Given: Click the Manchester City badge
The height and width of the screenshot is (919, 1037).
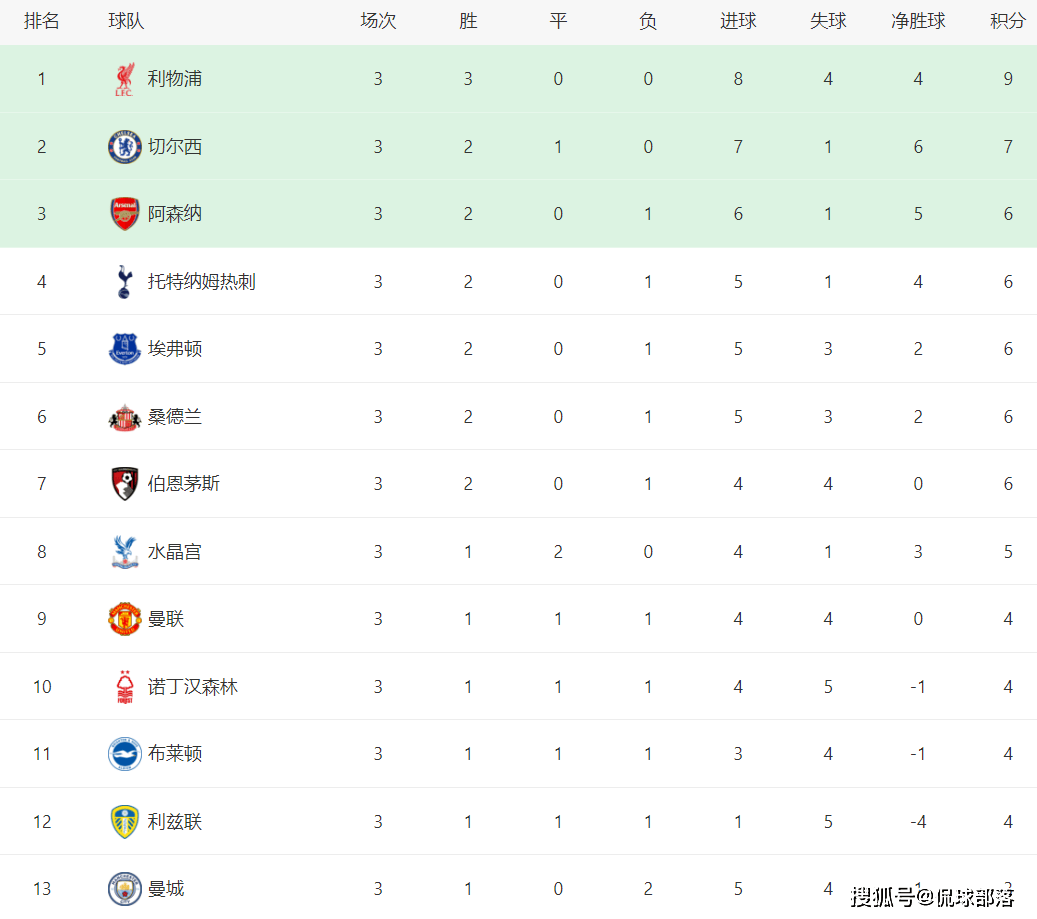Looking at the screenshot, I should [124, 889].
